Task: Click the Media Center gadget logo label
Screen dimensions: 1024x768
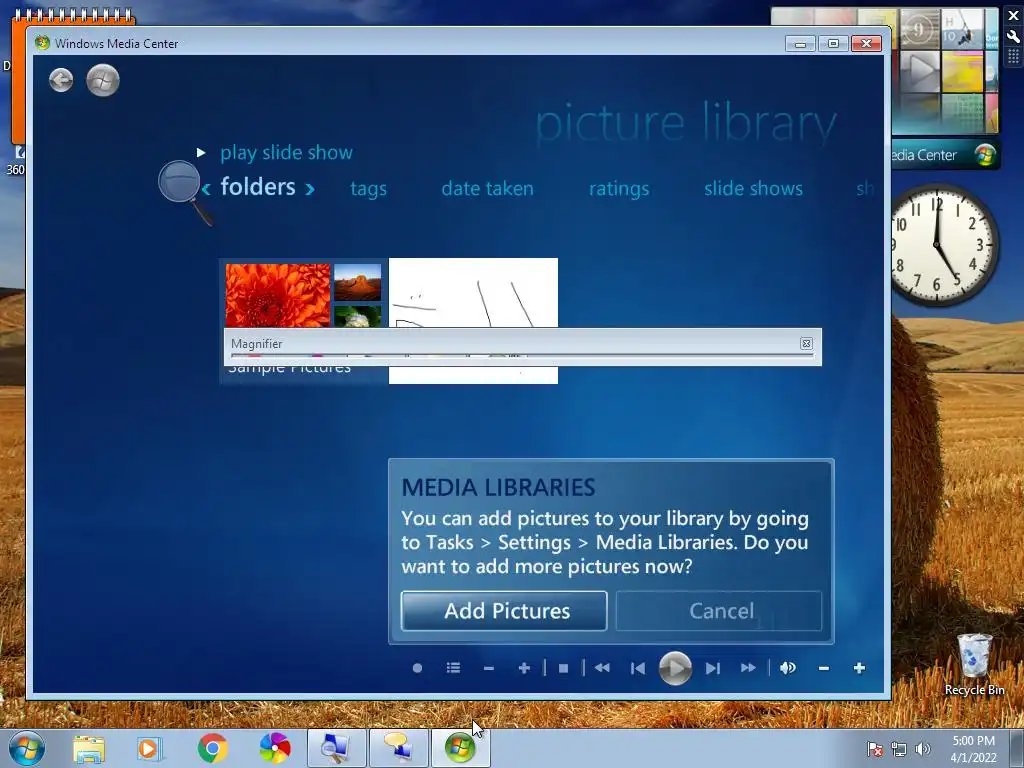Action: tap(944, 155)
